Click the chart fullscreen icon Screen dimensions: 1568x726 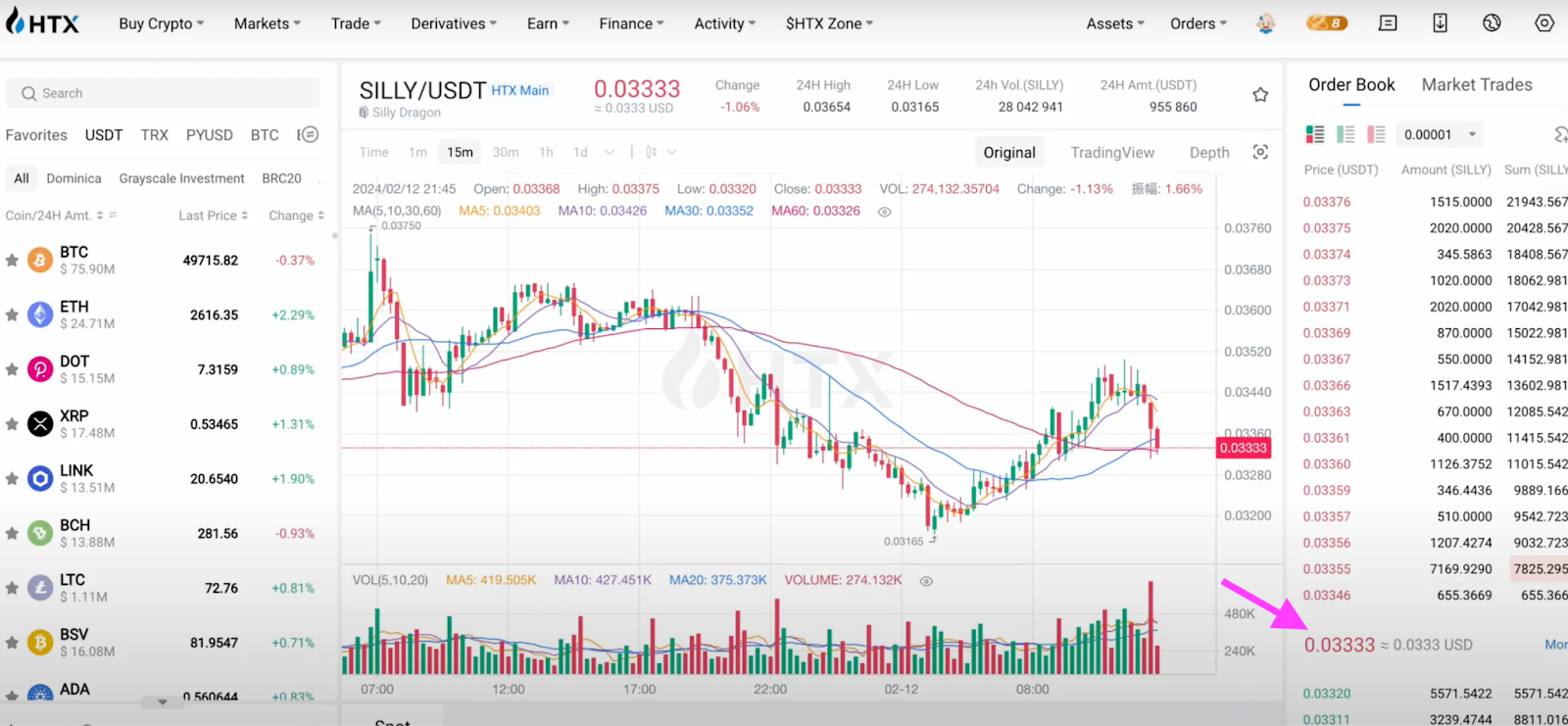pyautogui.click(x=1260, y=152)
